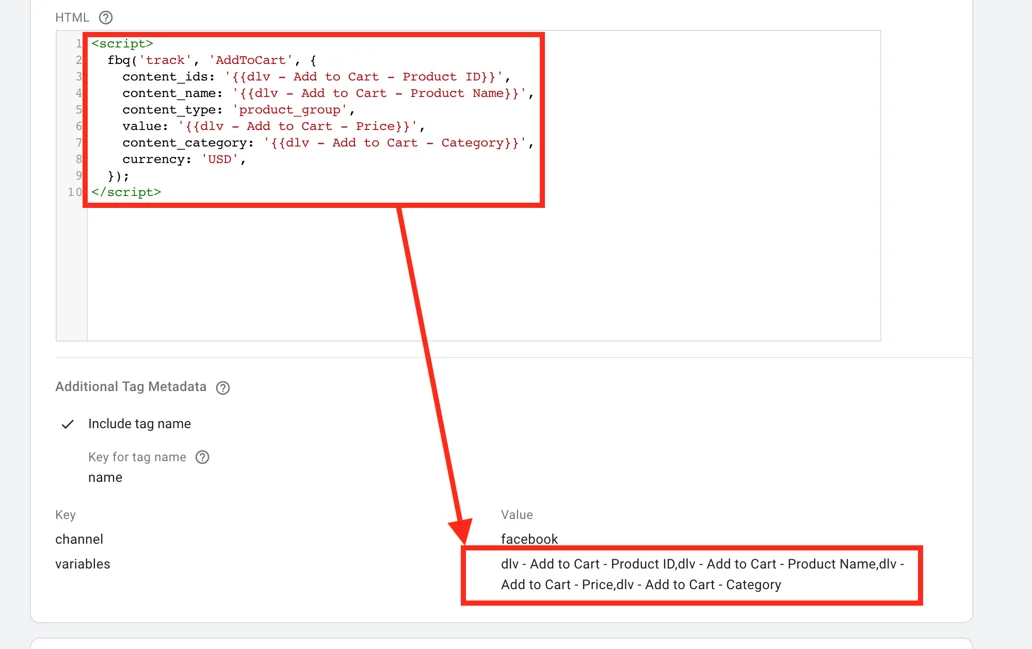Open the Additional Tag Metadata help icon
The image size is (1032, 649).
[x=223, y=388]
